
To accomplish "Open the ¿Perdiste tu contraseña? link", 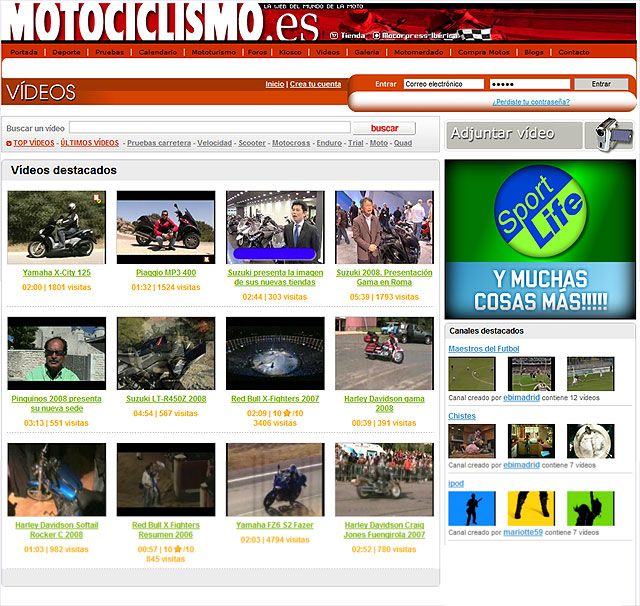I will pos(531,102).
